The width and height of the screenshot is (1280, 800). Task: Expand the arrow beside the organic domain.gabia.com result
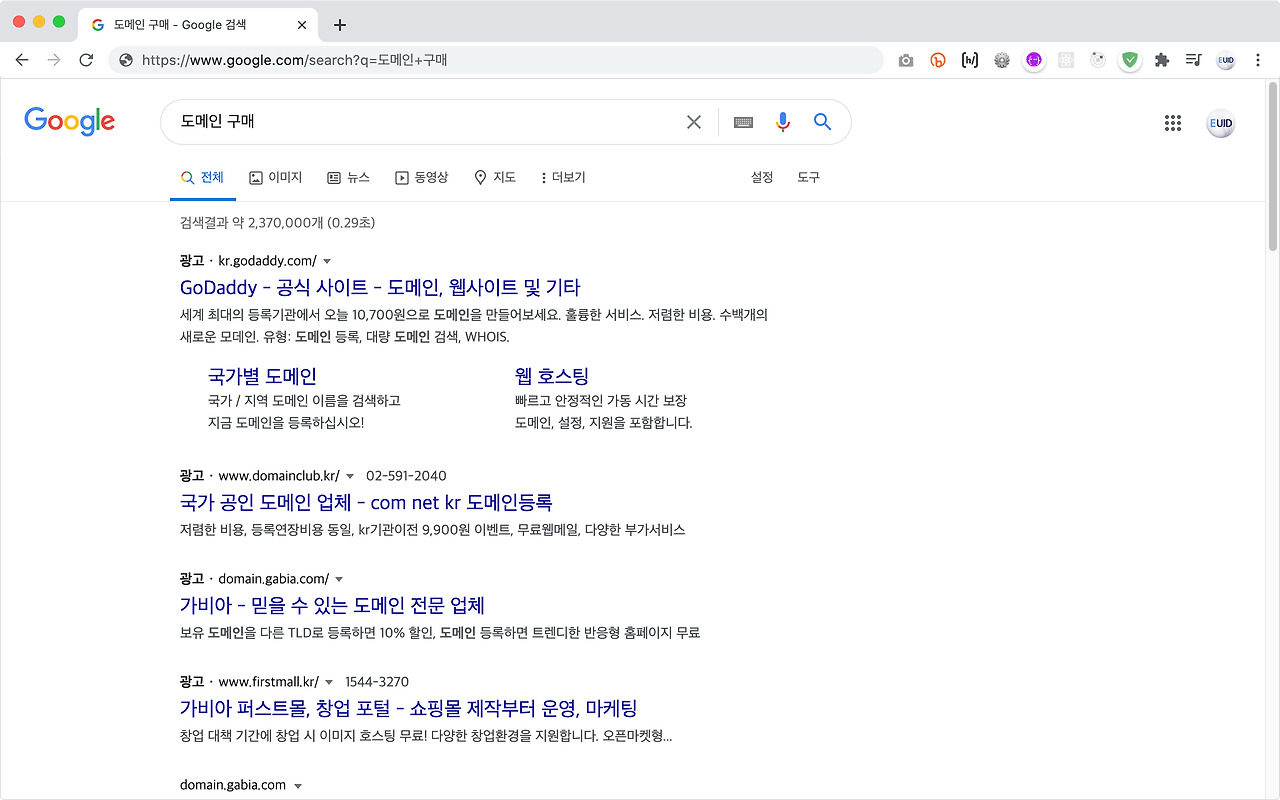click(x=297, y=787)
